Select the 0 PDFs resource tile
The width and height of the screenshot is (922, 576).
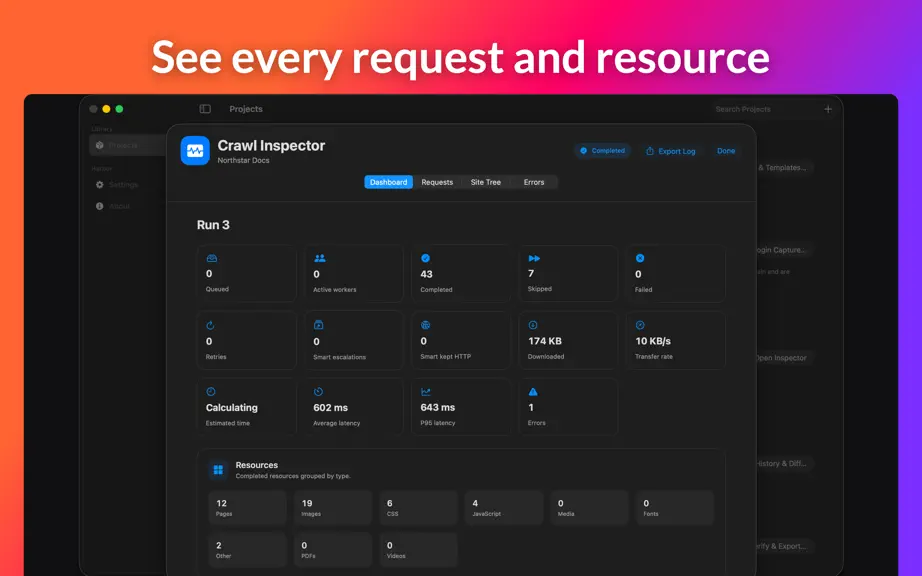click(333, 550)
